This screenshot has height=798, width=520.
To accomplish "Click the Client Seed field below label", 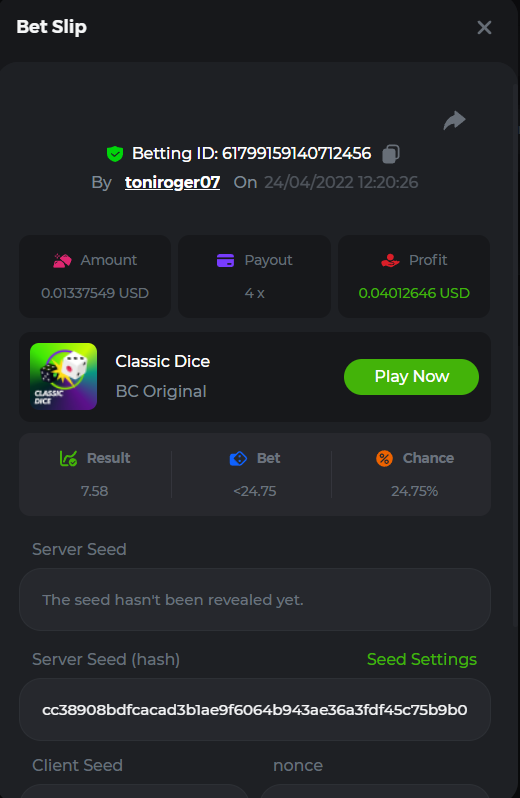I will pos(134,791).
